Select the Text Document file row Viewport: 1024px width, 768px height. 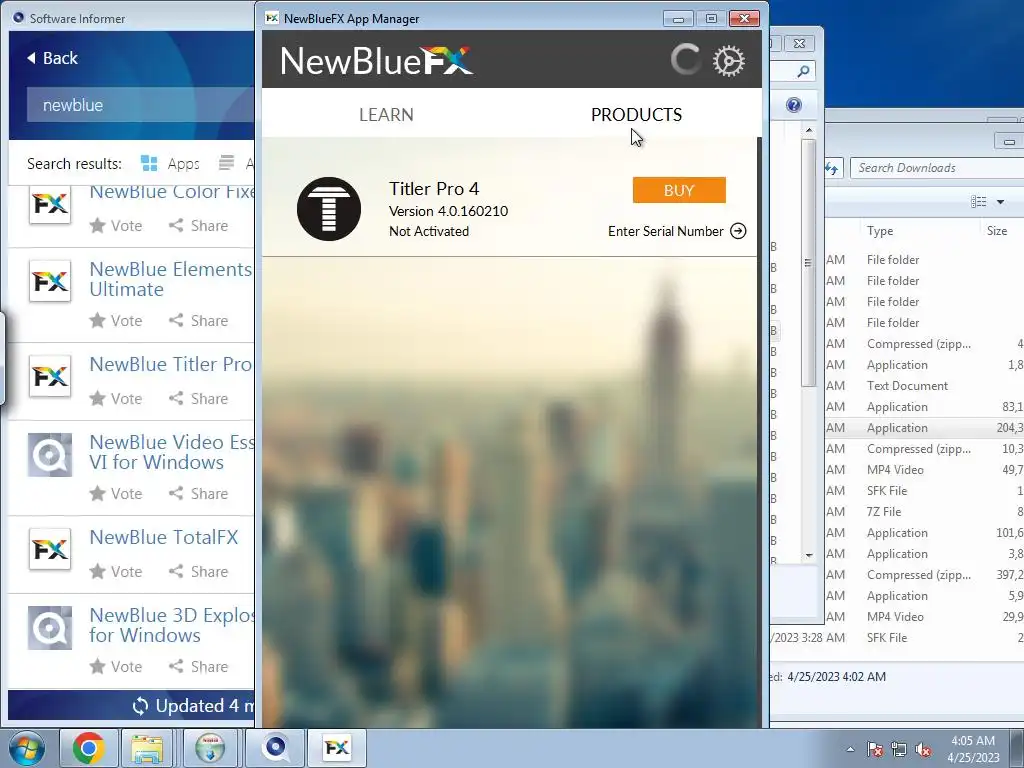[924, 386]
